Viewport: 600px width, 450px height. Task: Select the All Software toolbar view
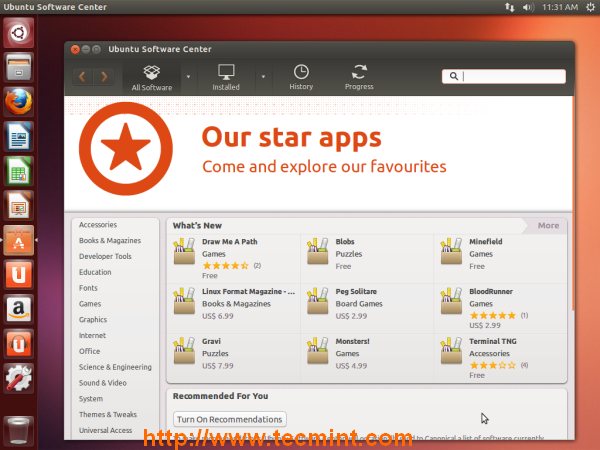[x=152, y=78]
